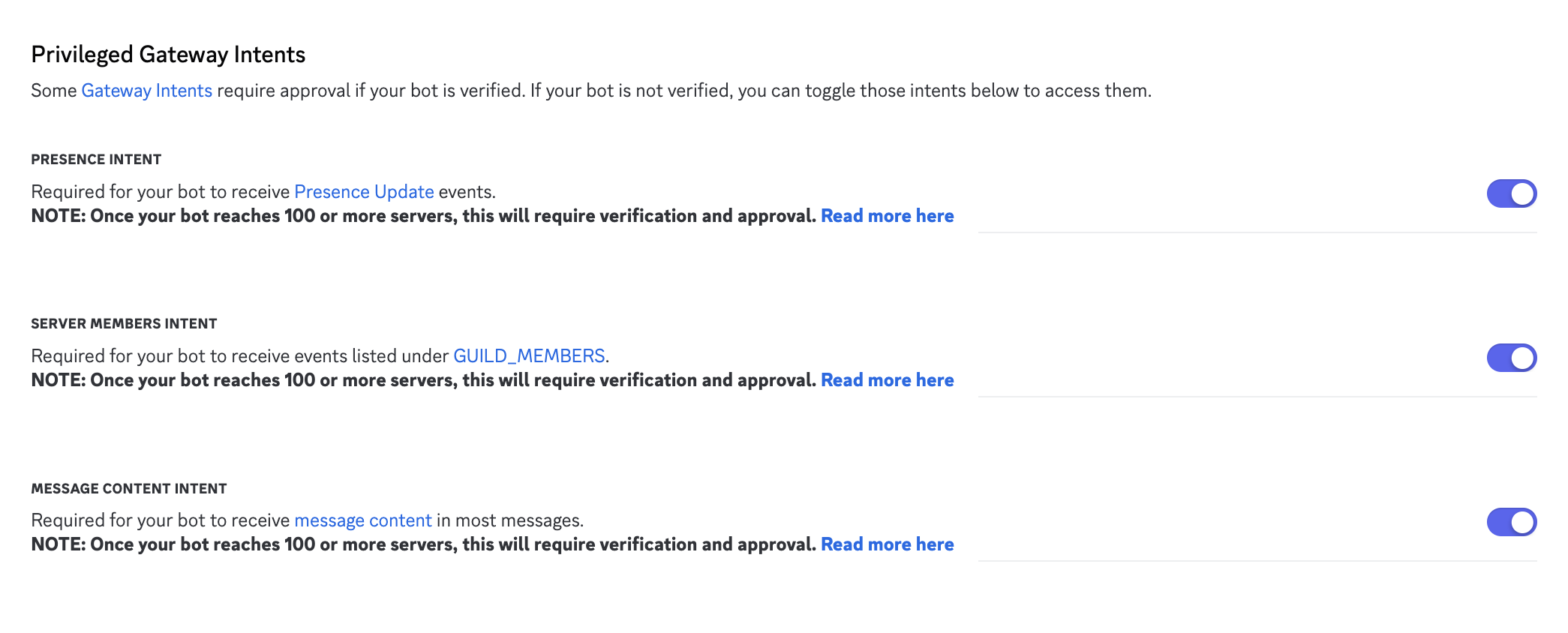Click the text "in most messages"
Screen dimensions: 1568x633
509,520
